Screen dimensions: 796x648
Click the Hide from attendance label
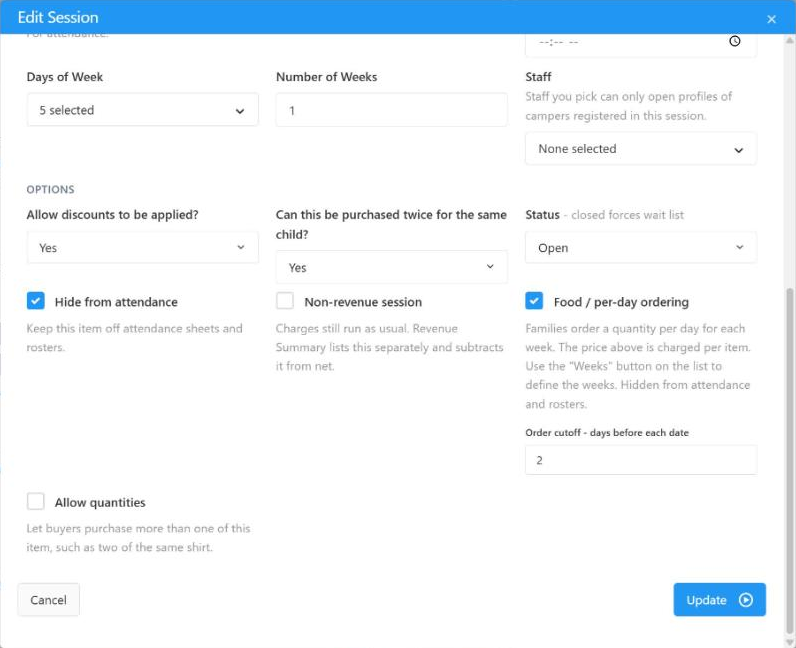coord(116,302)
